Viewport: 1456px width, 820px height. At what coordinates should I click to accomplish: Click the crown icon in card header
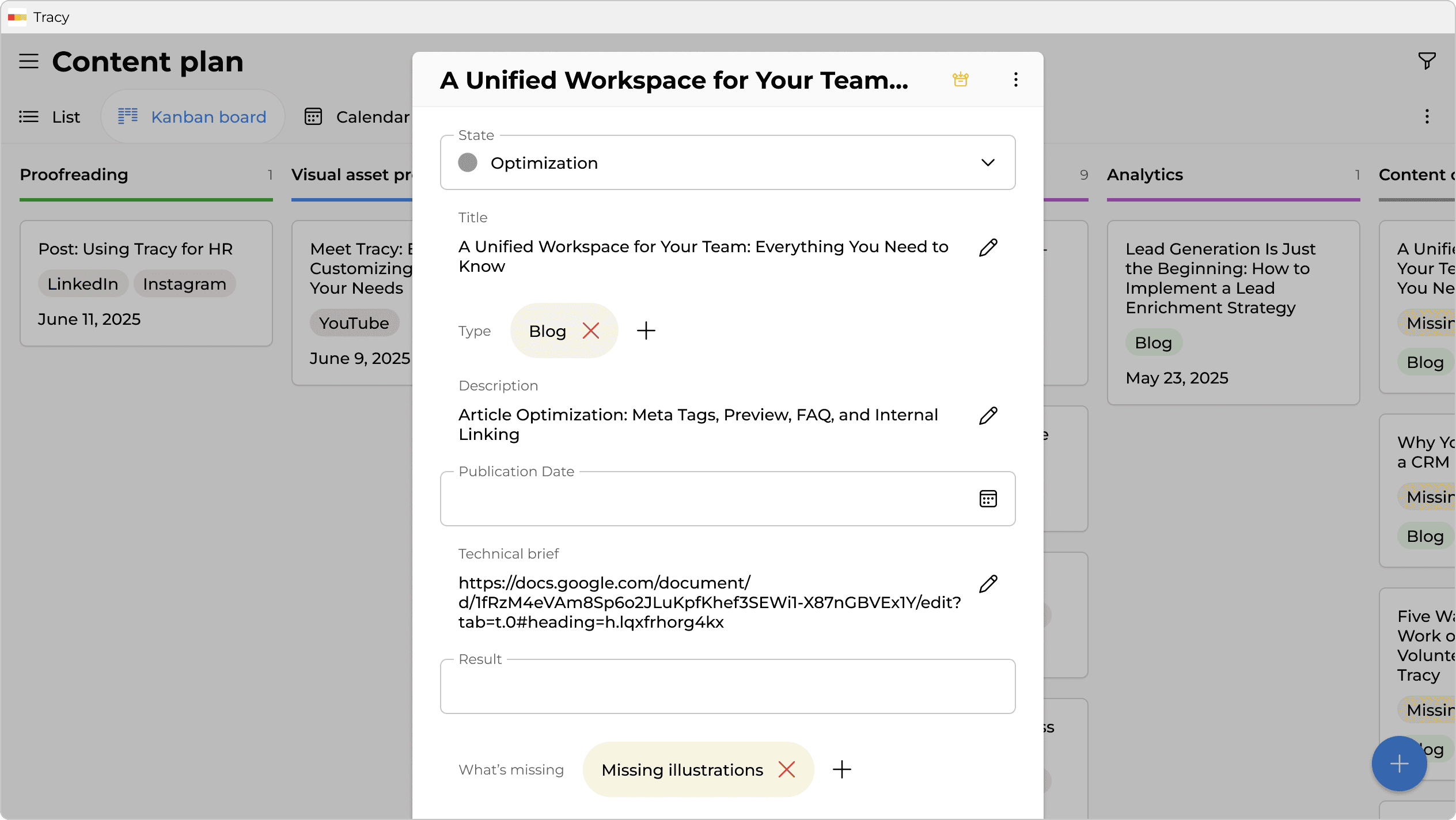click(x=960, y=79)
